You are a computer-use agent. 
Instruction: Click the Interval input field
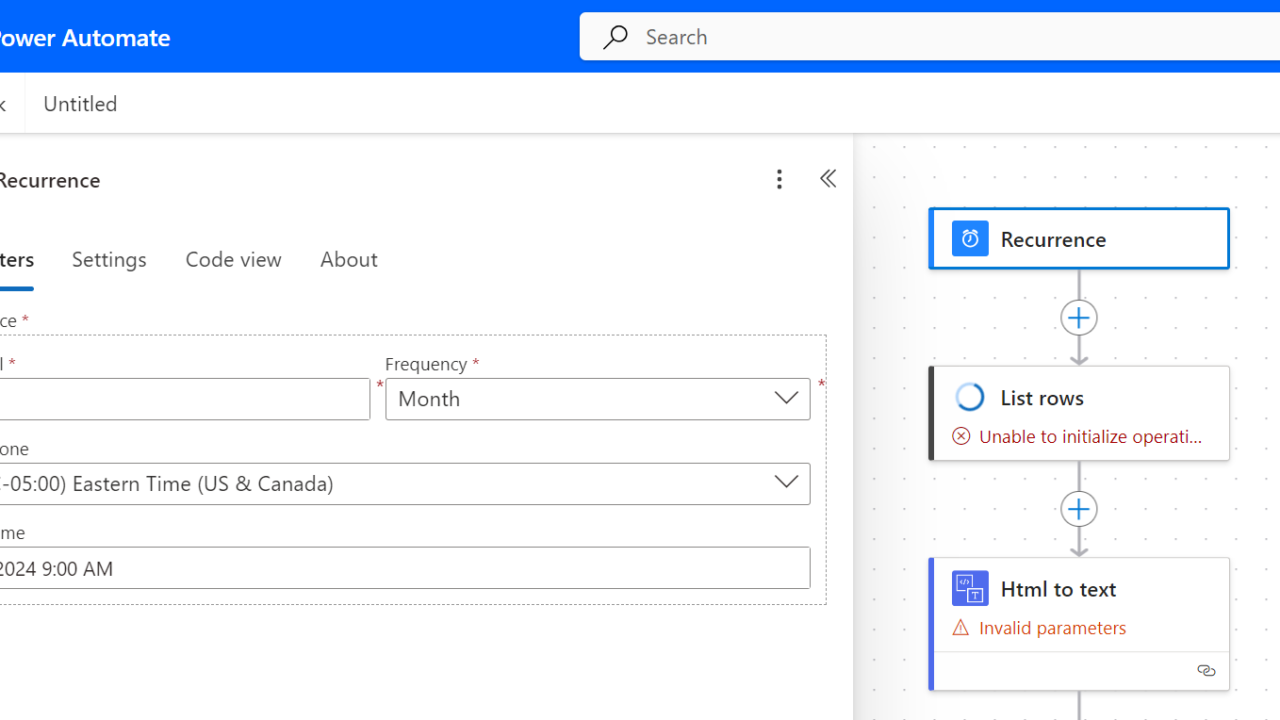point(180,399)
